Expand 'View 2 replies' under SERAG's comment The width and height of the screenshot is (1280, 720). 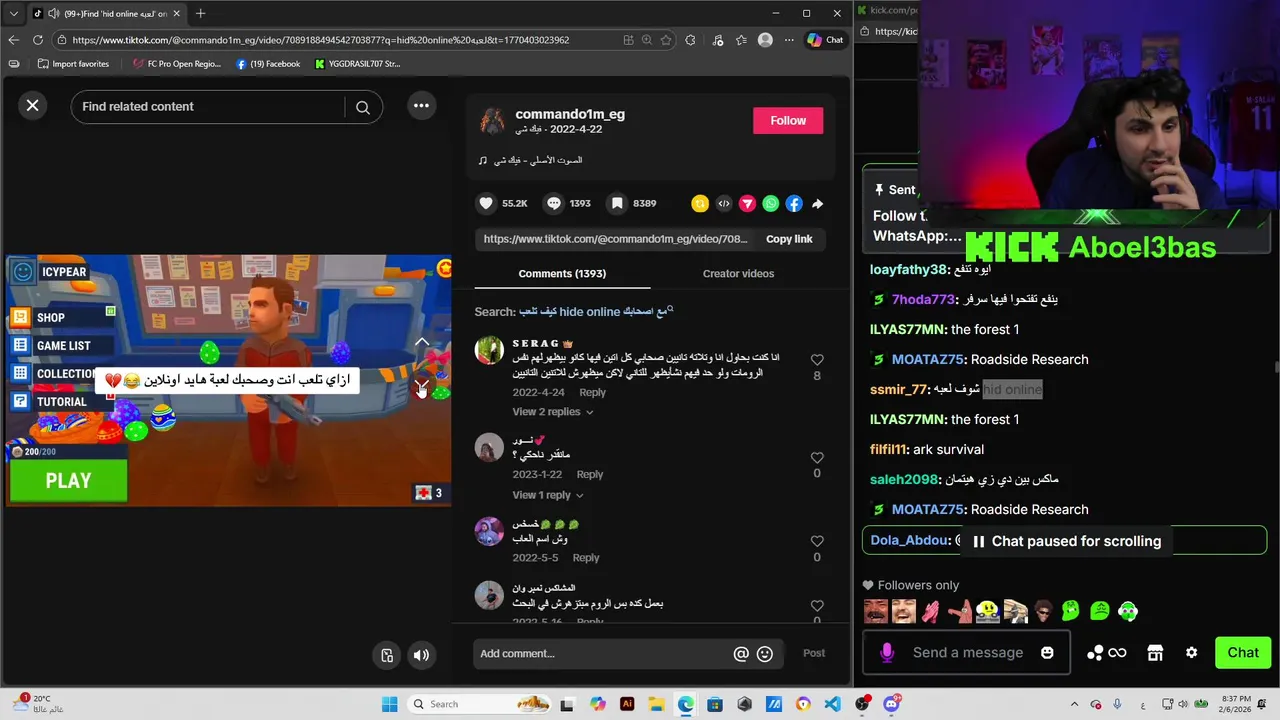point(553,412)
